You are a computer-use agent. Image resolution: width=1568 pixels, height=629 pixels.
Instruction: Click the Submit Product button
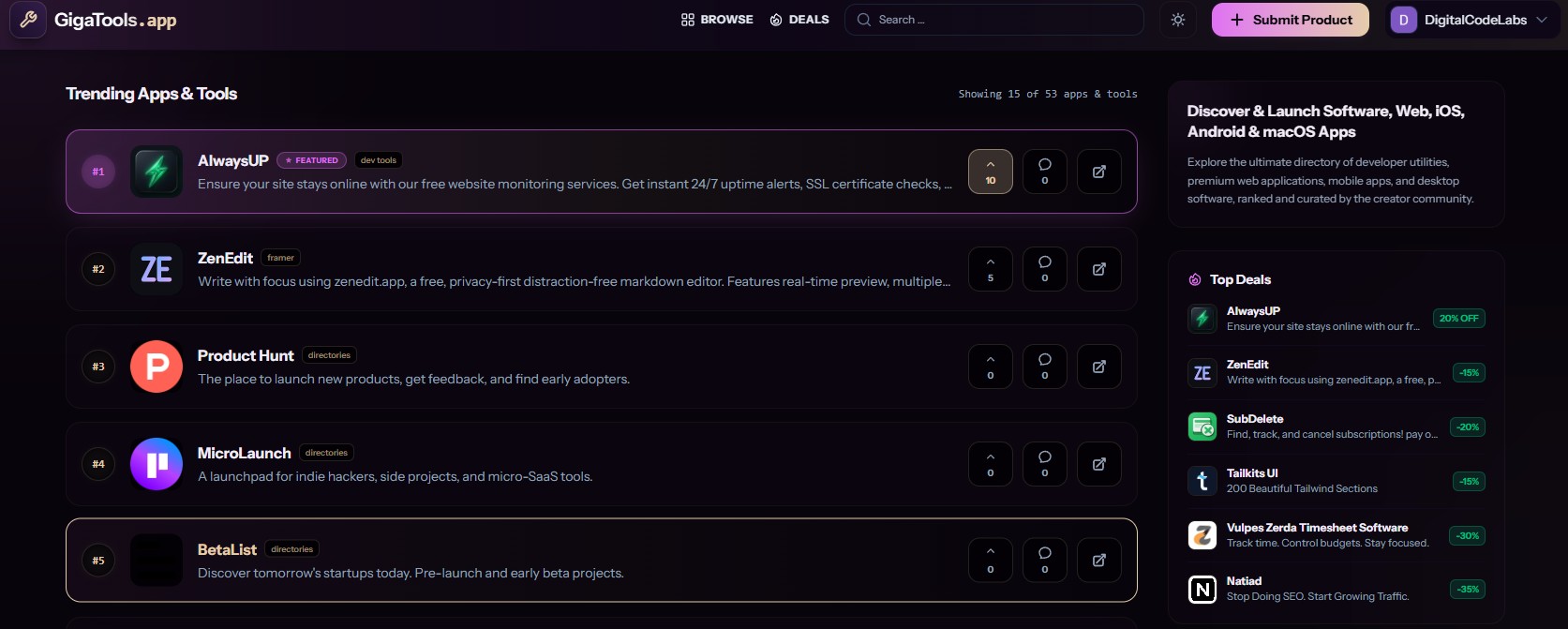click(x=1290, y=20)
